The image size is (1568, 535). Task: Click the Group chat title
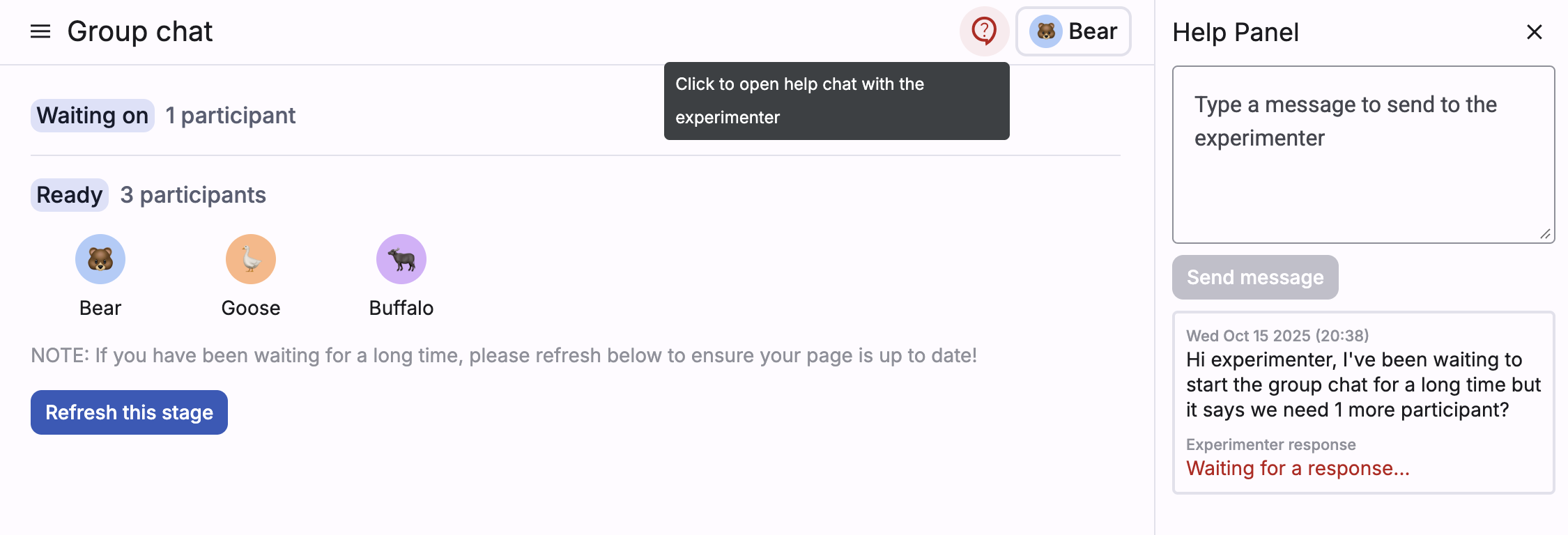coord(140,31)
